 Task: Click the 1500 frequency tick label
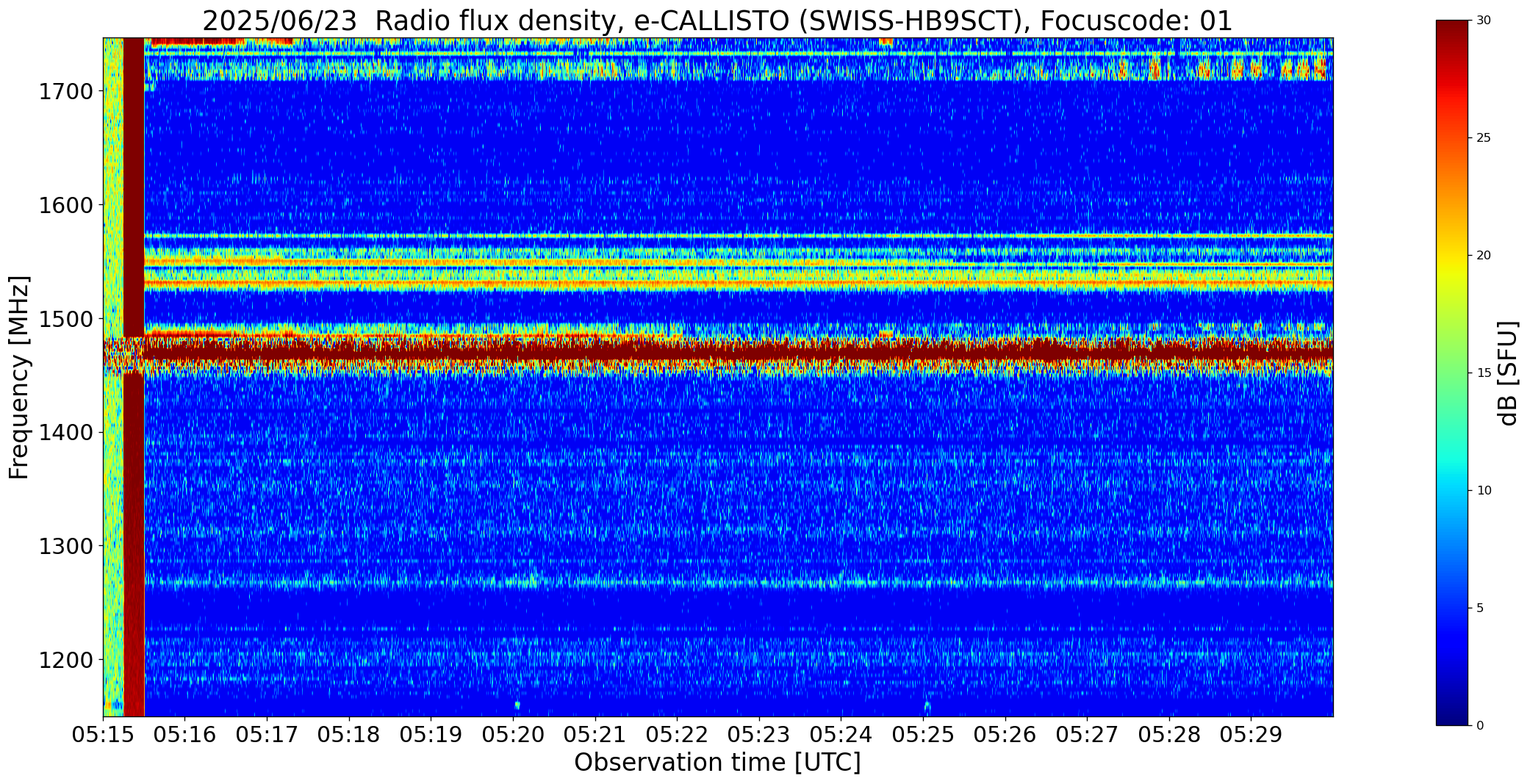coord(65,319)
